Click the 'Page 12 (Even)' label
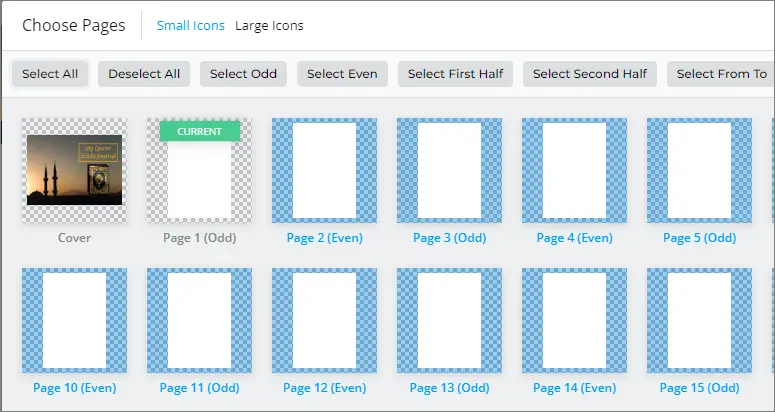 coord(325,388)
